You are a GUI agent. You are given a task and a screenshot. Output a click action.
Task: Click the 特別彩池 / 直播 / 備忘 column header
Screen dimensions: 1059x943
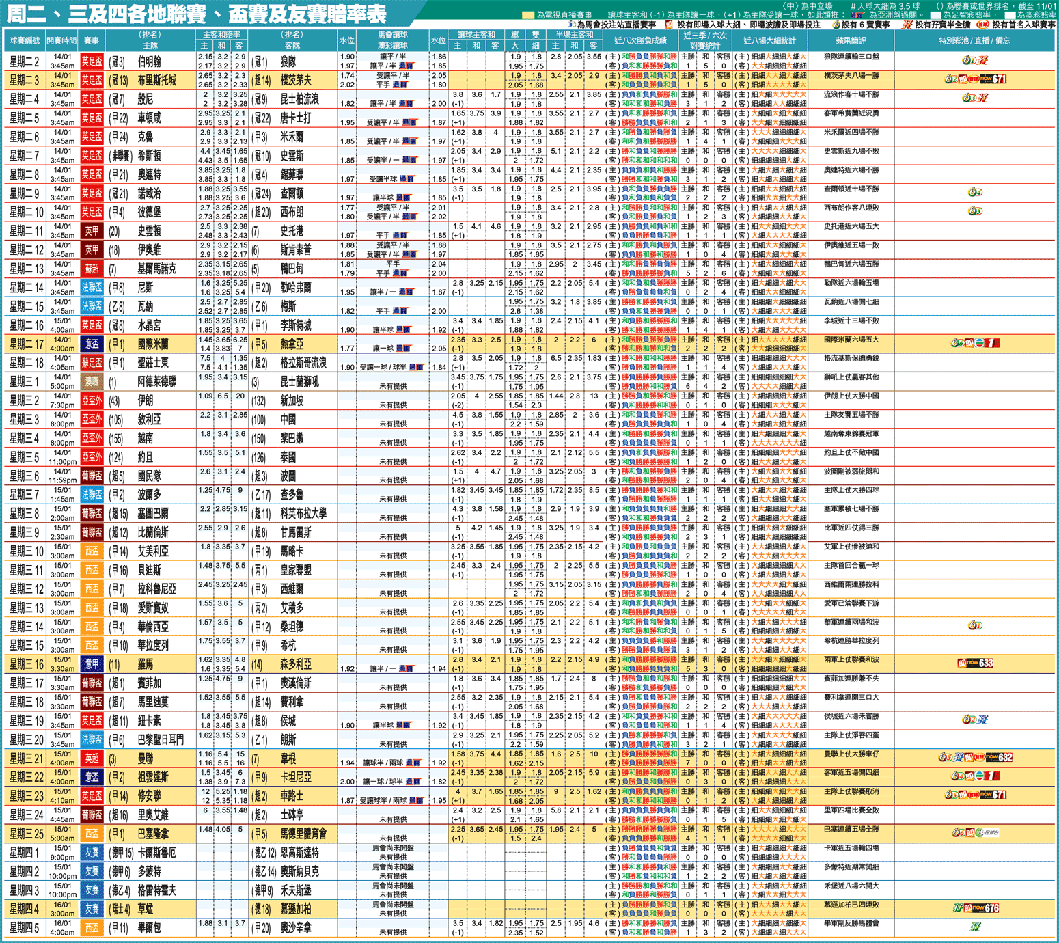coord(974,40)
